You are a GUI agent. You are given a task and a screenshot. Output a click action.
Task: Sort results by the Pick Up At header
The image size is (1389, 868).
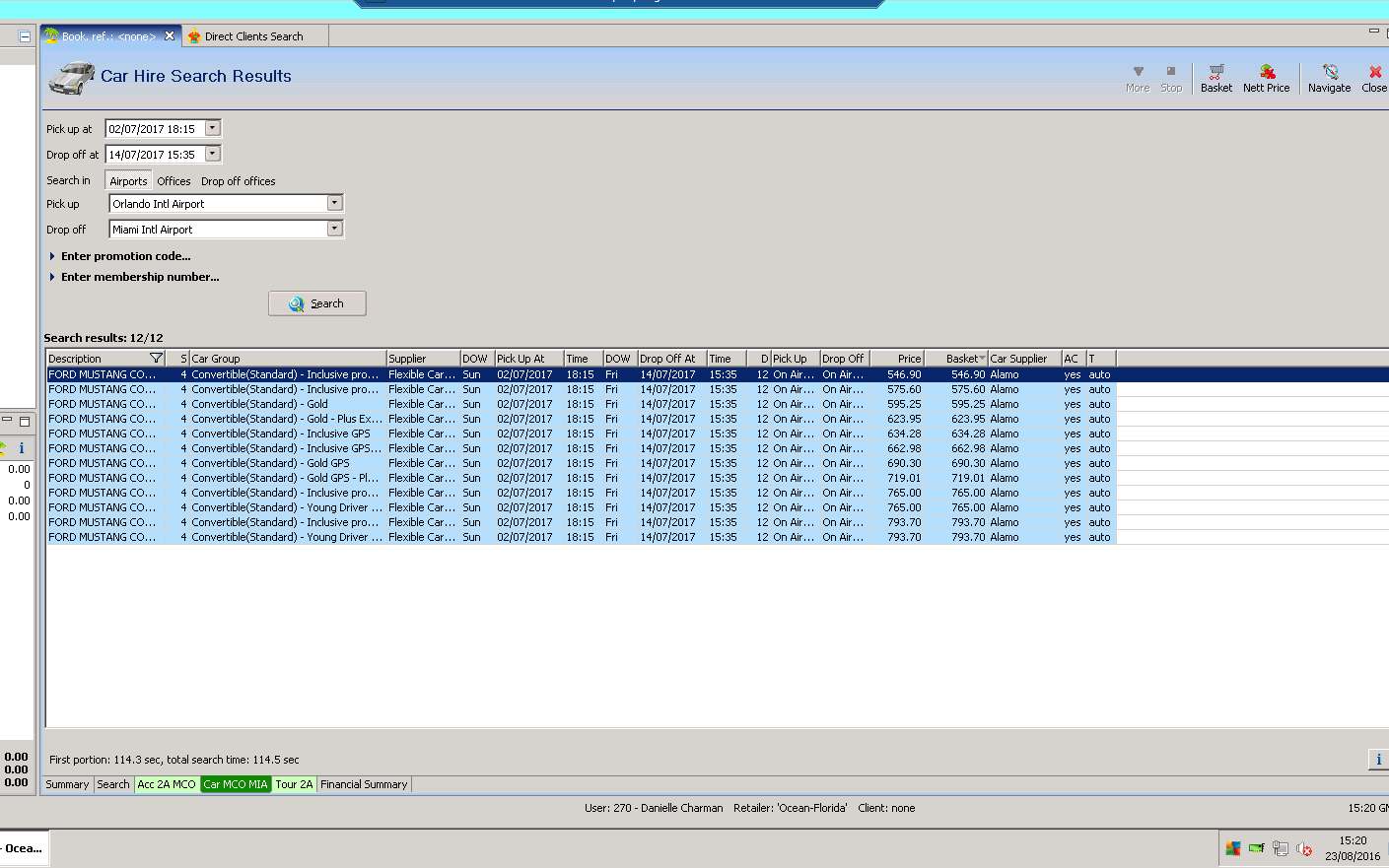click(x=529, y=359)
